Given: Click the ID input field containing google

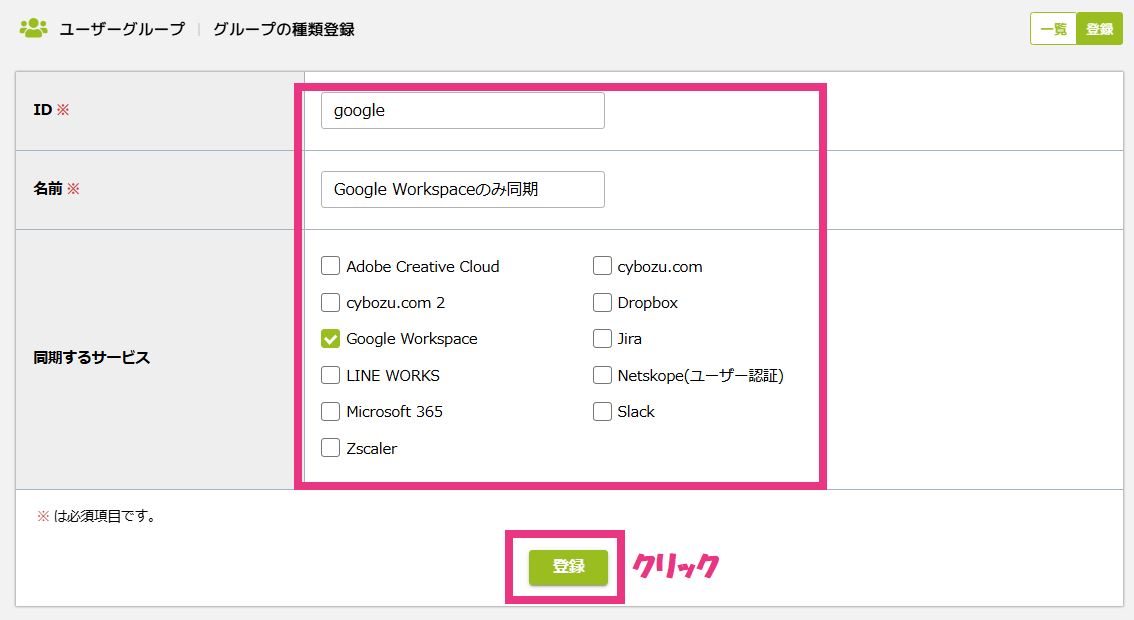Looking at the screenshot, I should (463, 111).
